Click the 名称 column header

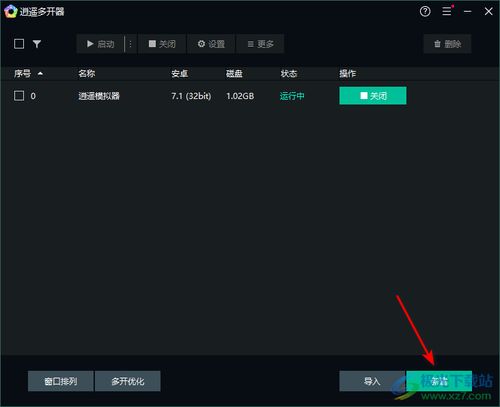(87, 73)
